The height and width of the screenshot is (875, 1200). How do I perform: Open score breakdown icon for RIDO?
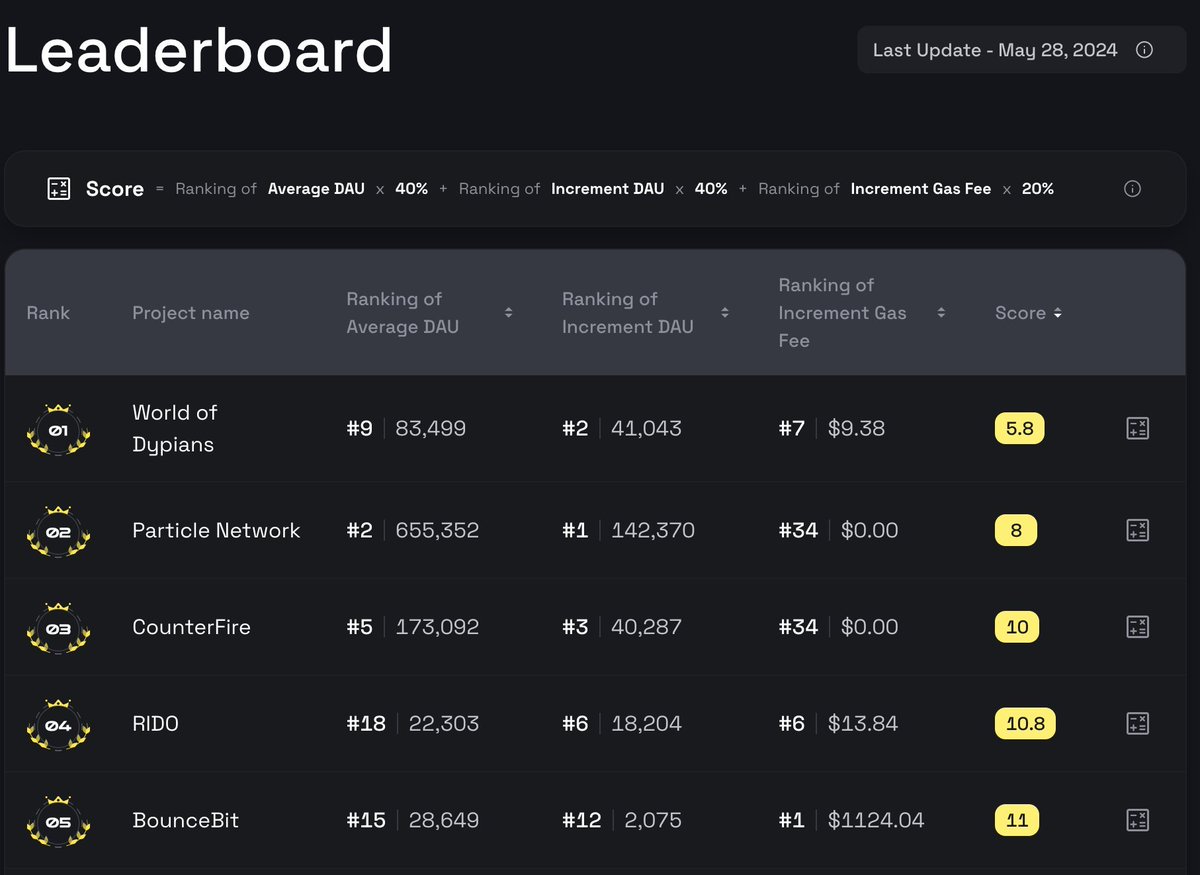(x=1137, y=723)
